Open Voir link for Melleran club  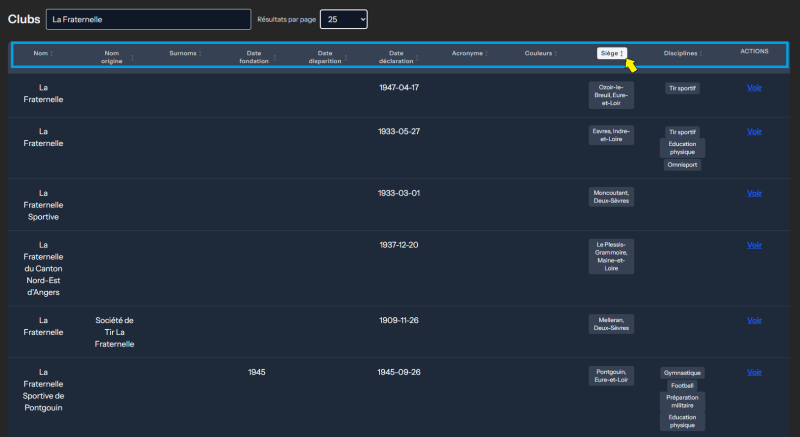click(x=754, y=321)
